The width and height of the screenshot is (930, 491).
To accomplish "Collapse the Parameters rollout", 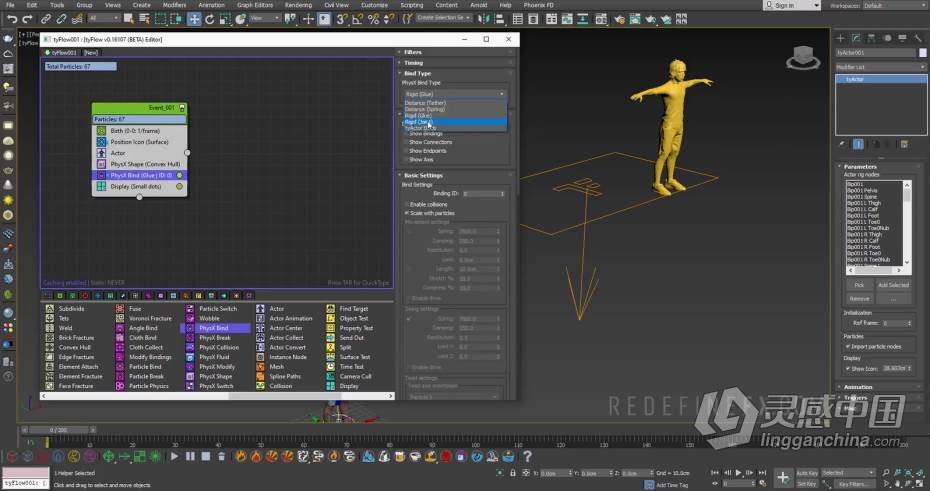I will click(881, 167).
